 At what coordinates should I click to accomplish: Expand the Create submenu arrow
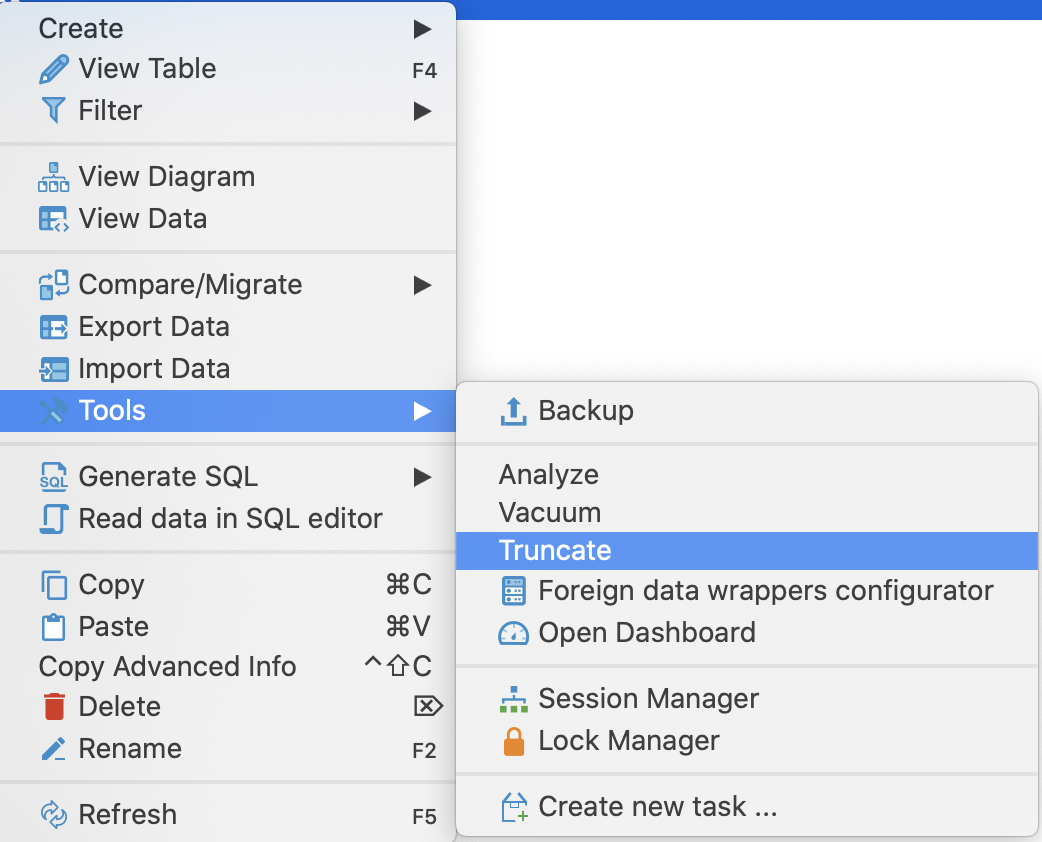[x=423, y=28]
